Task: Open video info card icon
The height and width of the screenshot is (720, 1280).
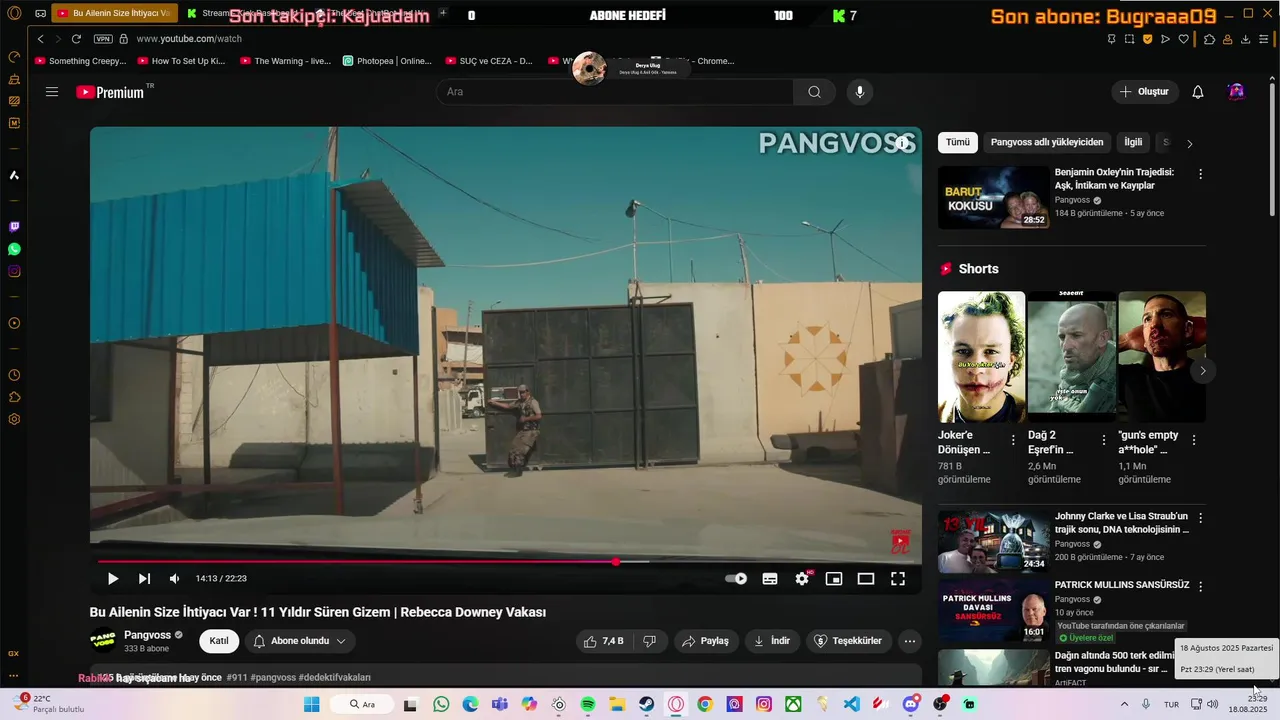Action: 903,143
